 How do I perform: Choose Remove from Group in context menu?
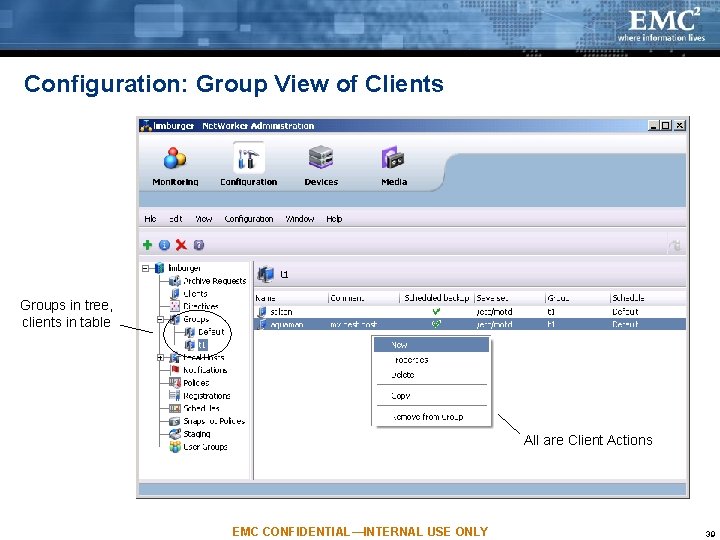point(431,417)
